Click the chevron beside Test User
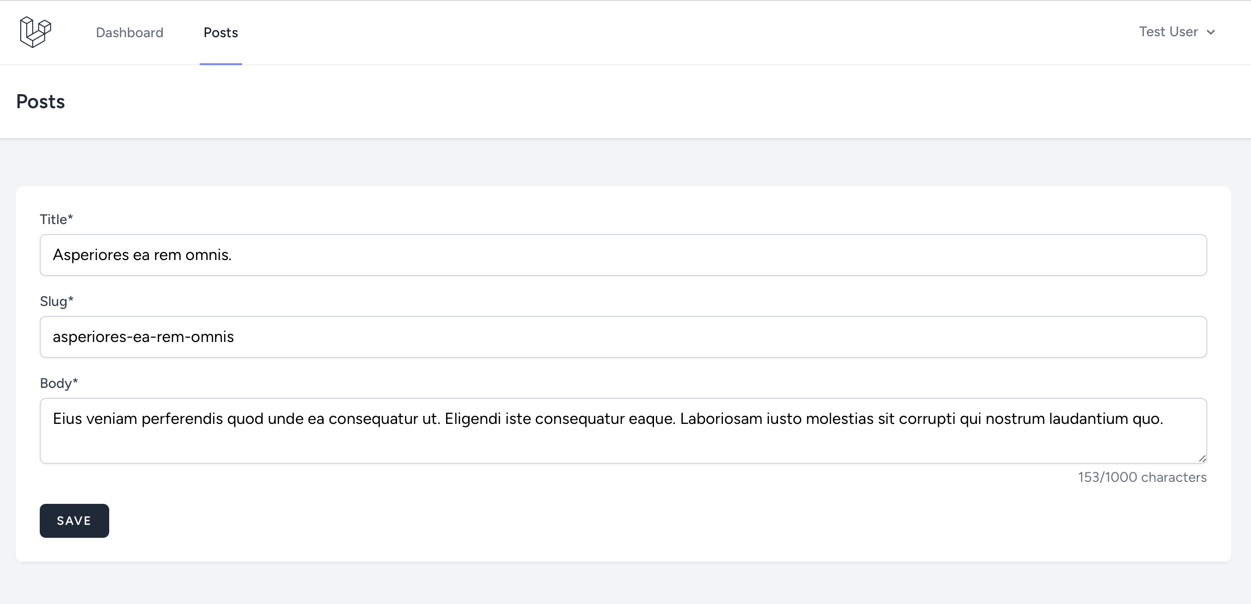The height and width of the screenshot is (604, 1251). point(1211,33)
